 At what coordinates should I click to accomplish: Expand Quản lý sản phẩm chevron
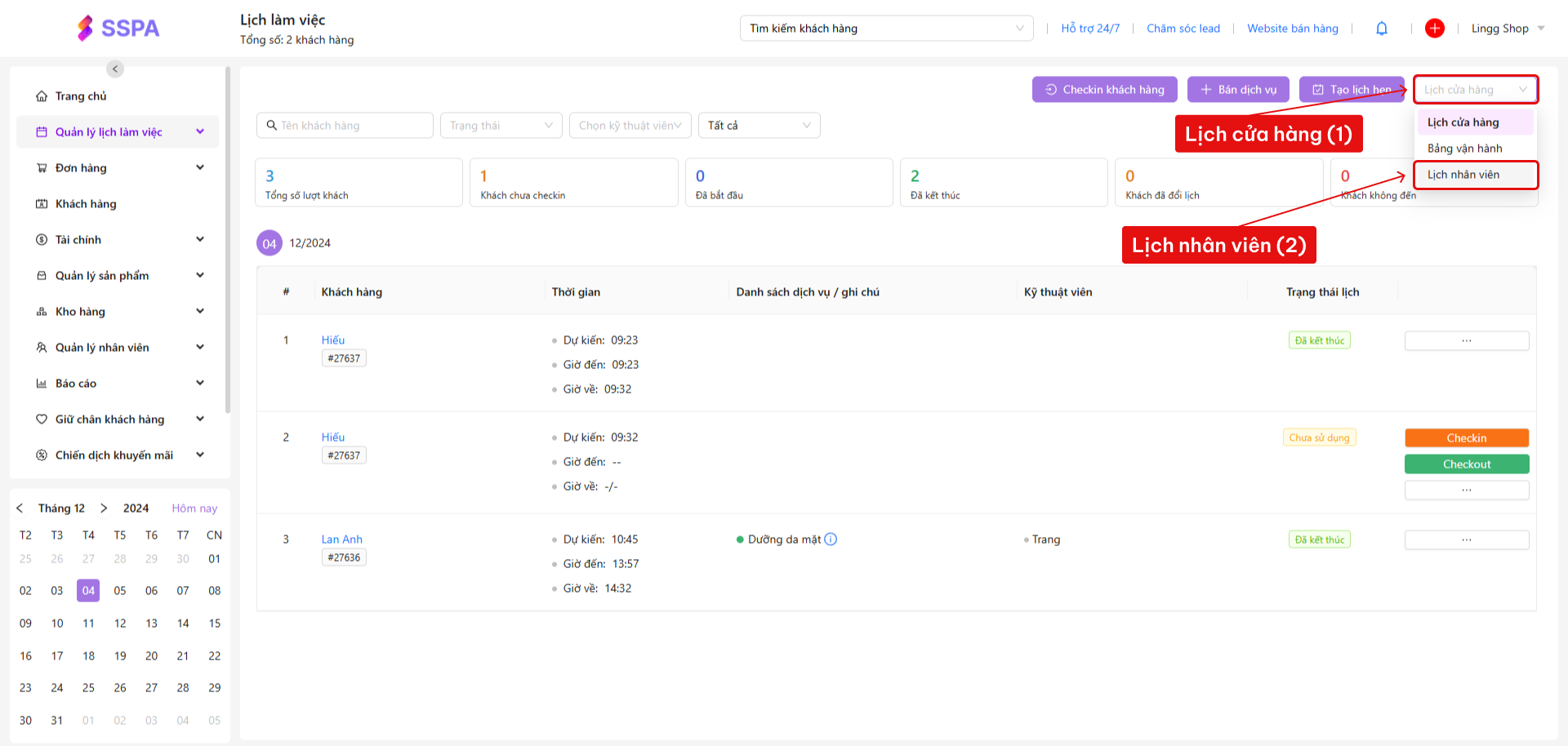200,275
